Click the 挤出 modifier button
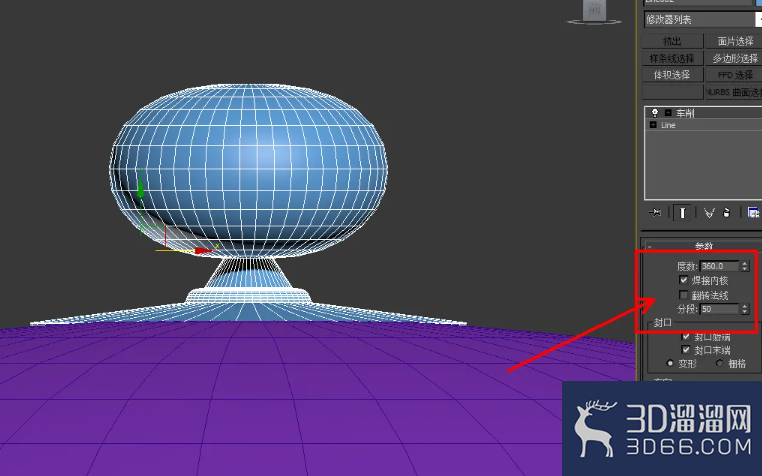Image resolution: width=762 pixels, height=476 pixels. coord(672,41)
